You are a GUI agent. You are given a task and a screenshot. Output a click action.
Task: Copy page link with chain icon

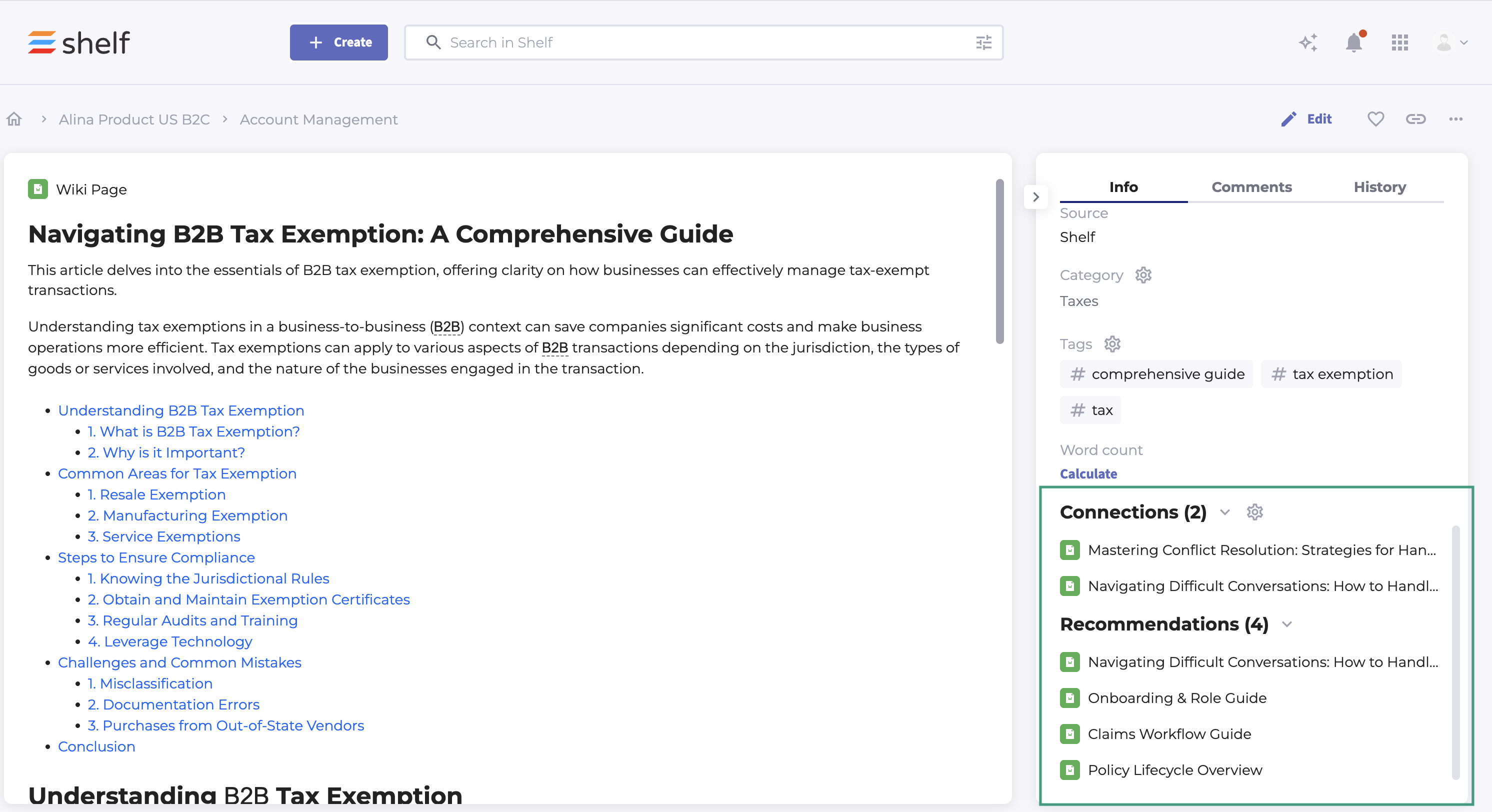(x=1415, y=118)
